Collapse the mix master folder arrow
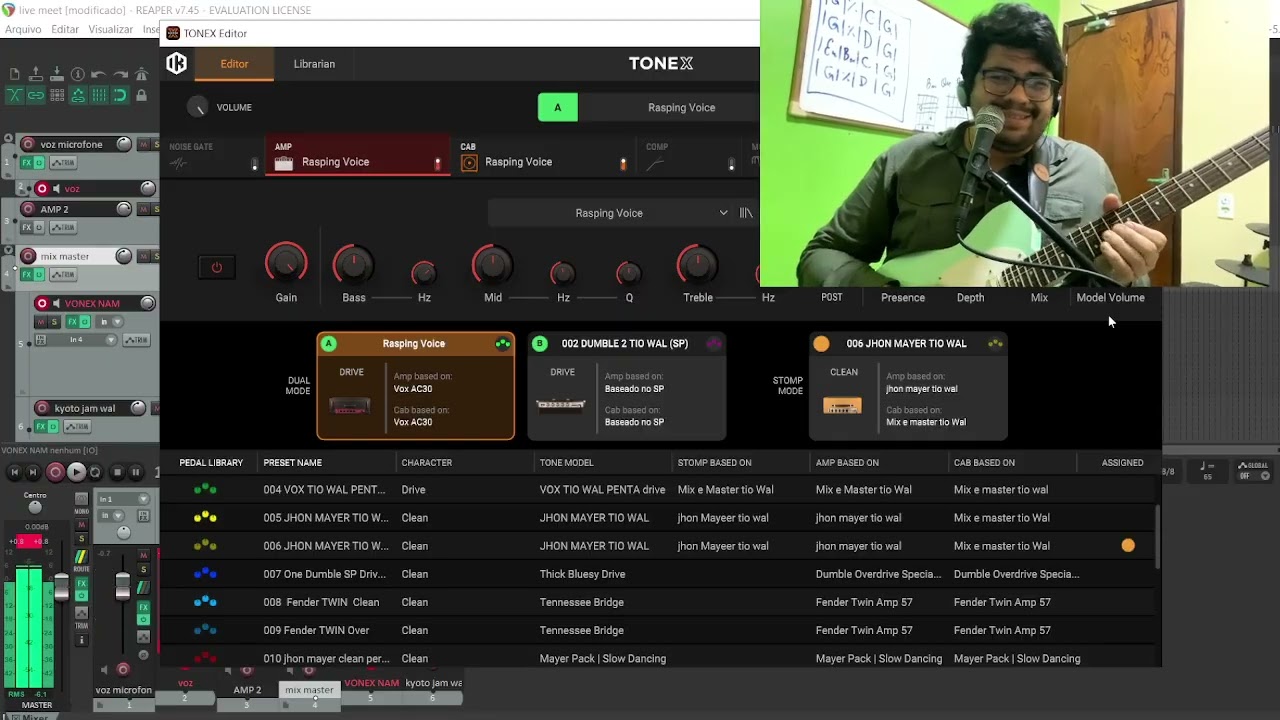Screen dimensions: 1280x720 pos(8,249)
